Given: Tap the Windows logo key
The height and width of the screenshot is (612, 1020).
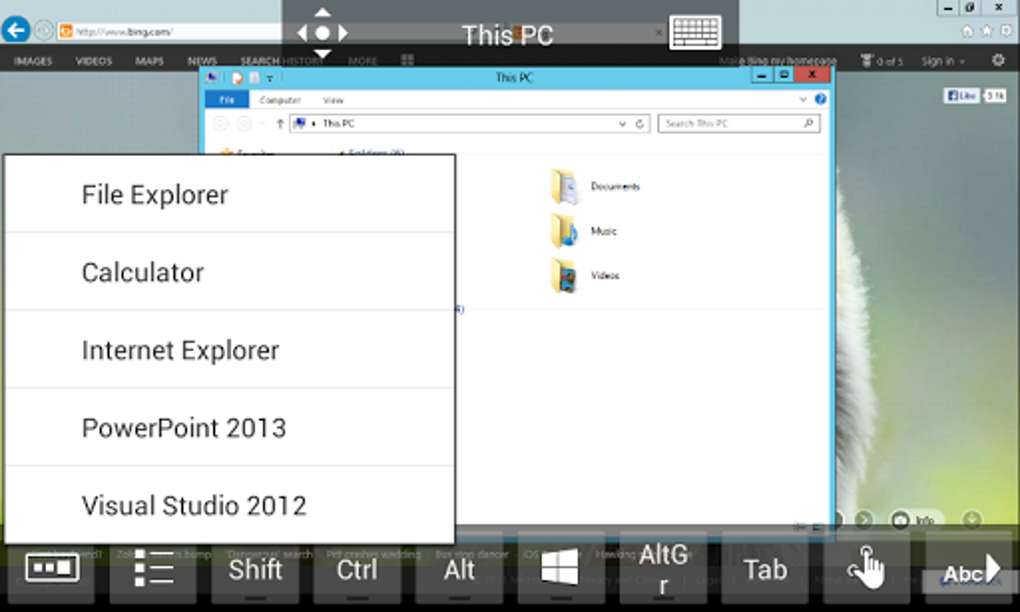Looking at the screenshot, I should point(560,567).
